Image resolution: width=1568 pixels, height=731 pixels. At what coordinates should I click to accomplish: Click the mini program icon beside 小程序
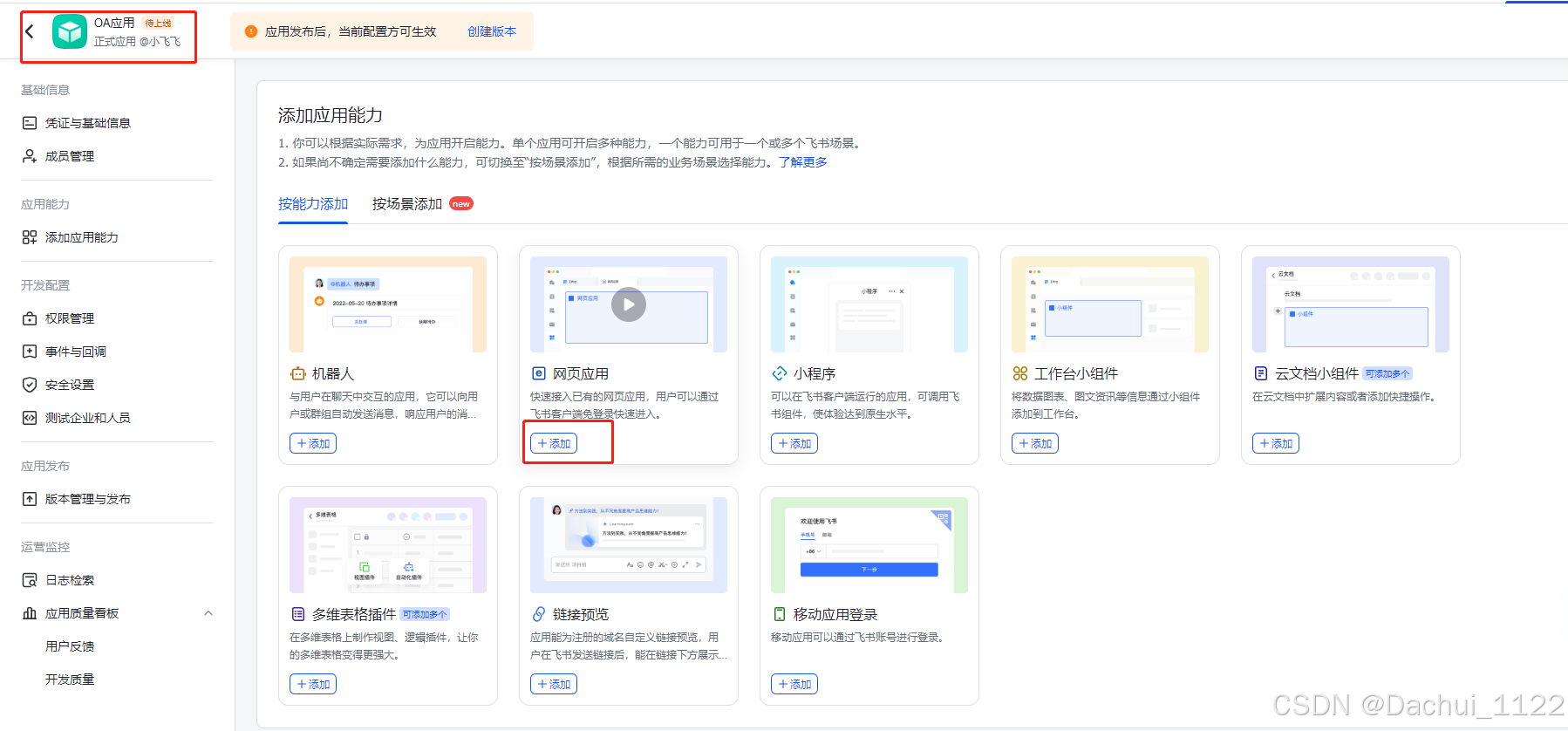tap(780, 373)
